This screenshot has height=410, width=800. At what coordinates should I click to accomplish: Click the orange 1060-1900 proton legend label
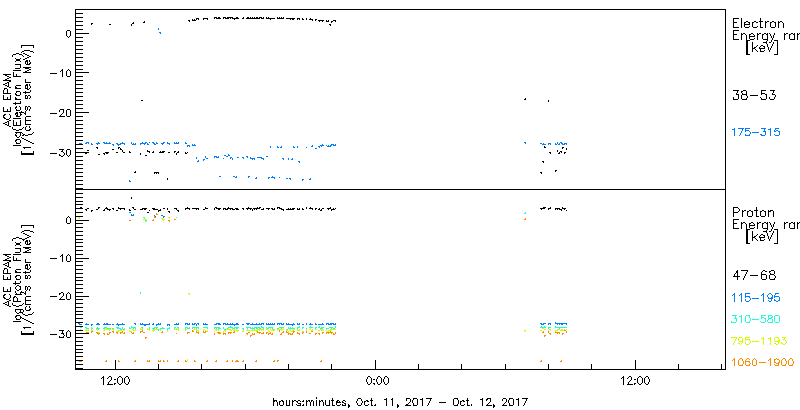(763, 363)
